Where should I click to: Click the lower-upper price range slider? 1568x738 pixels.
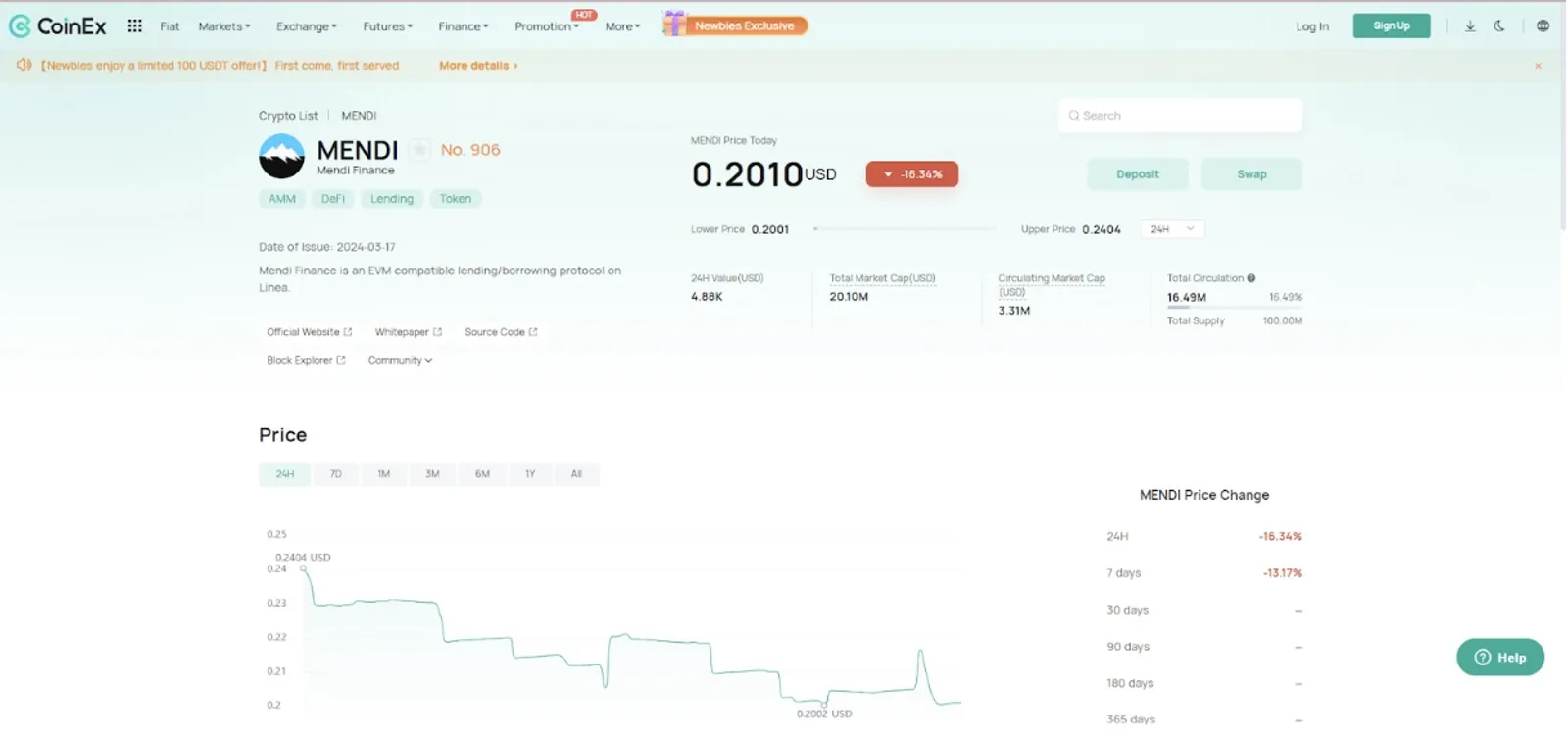coord(905,229)
